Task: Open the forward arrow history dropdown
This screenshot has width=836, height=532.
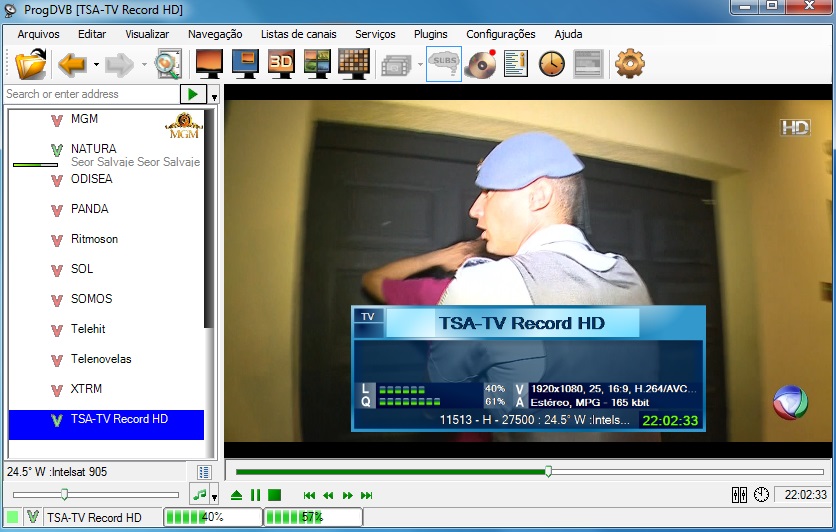Action: point(144,65)
